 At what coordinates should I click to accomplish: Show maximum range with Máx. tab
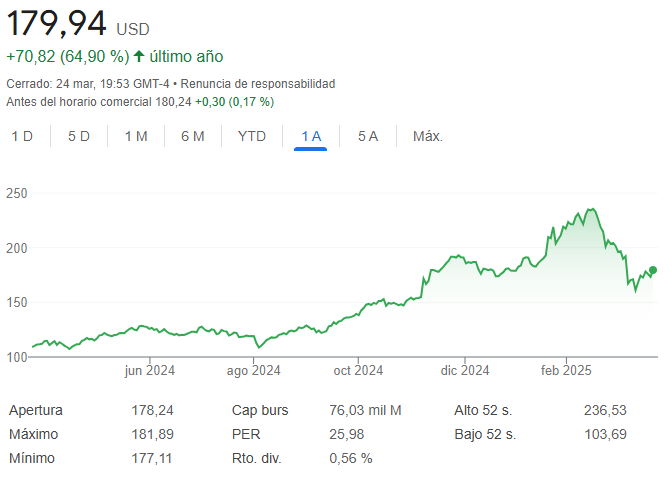click(x=428, y=136)
